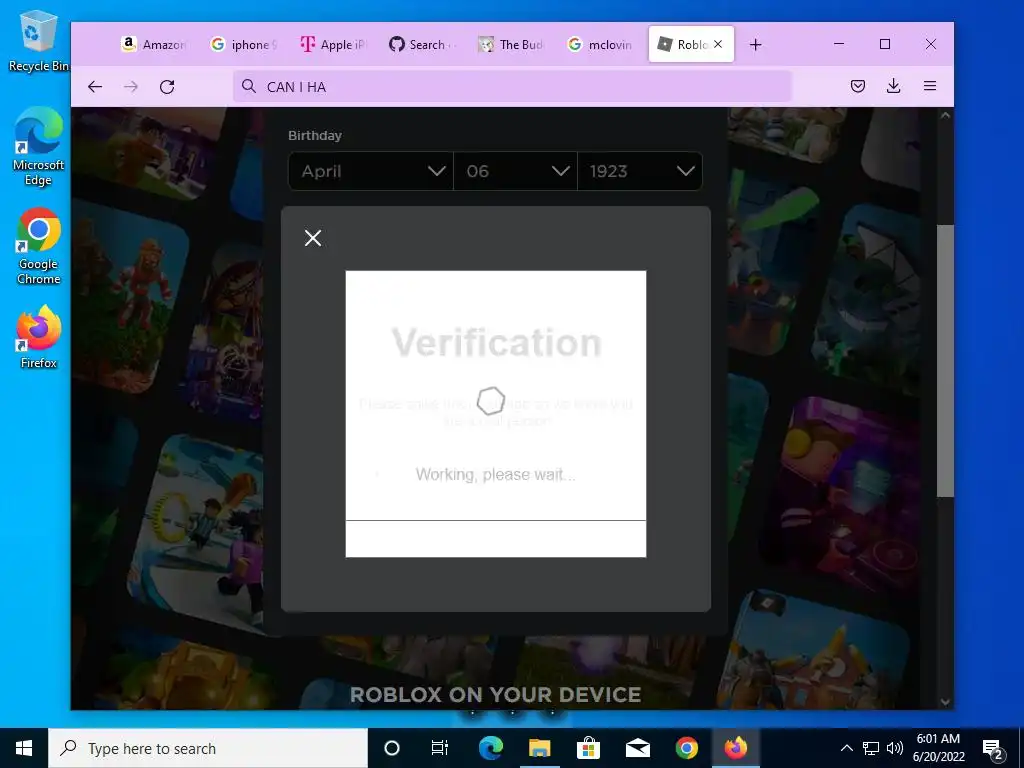
Task: Open Microsoft Store from the taskbar
Action: pos(588,748)
